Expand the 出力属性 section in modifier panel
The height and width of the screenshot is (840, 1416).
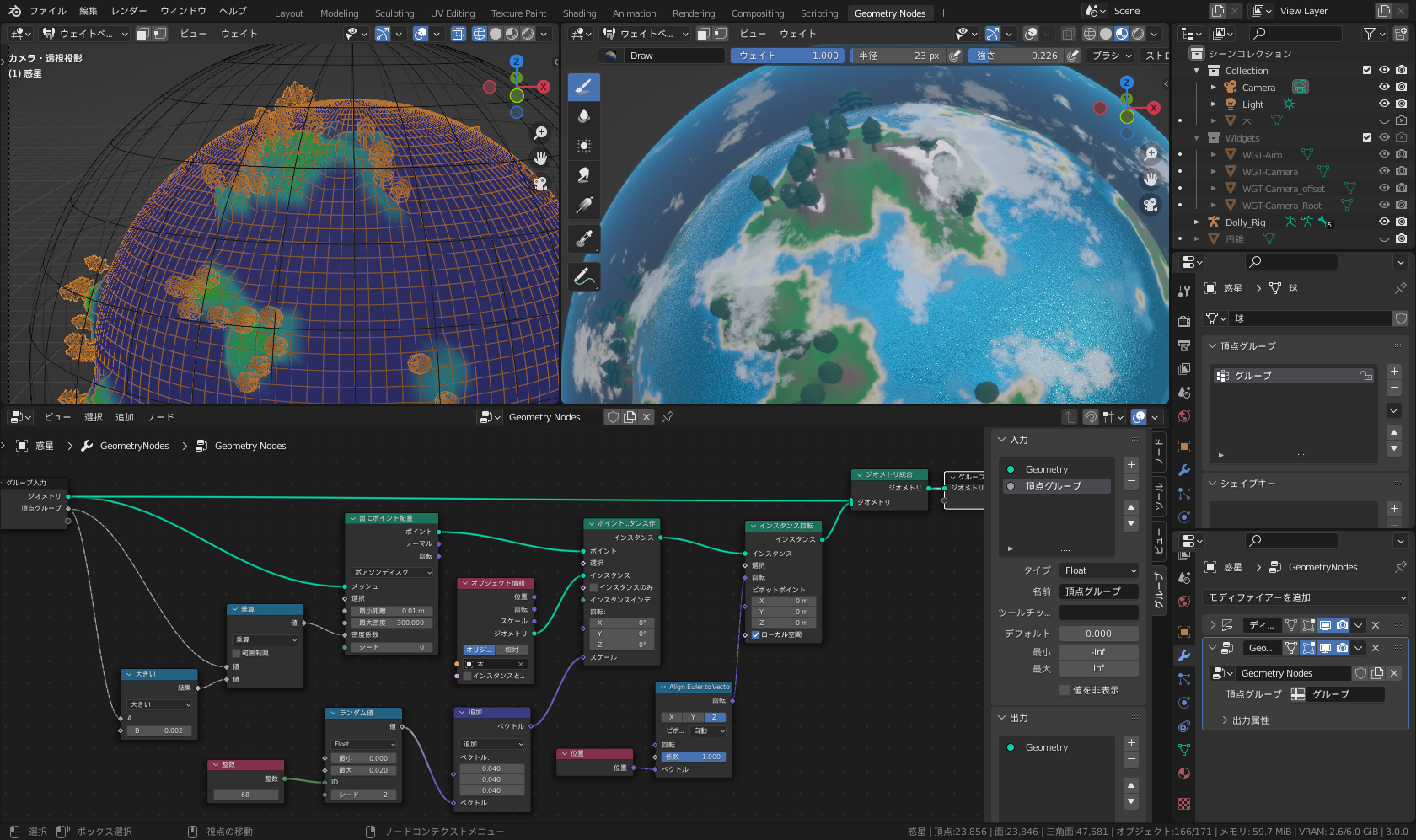pos(1224,720)
